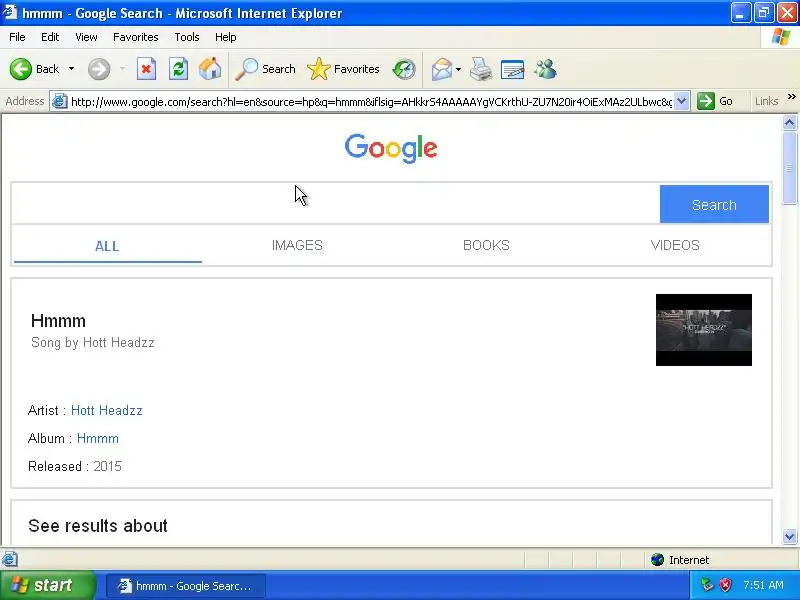Select the ALL results tab
The height and width of the screenshot is (600, 800).
107,246
